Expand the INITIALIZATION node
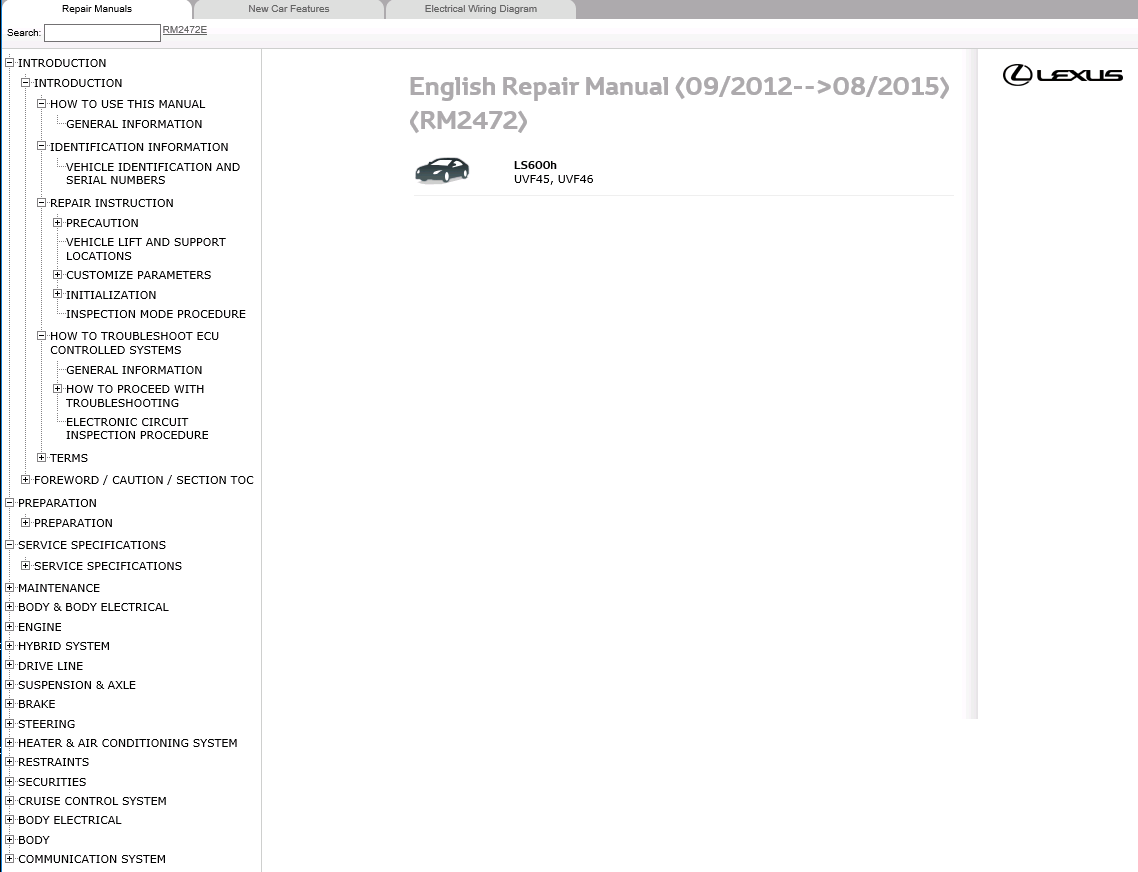This screenshot has width=1138, height=872. pos(57,294)
